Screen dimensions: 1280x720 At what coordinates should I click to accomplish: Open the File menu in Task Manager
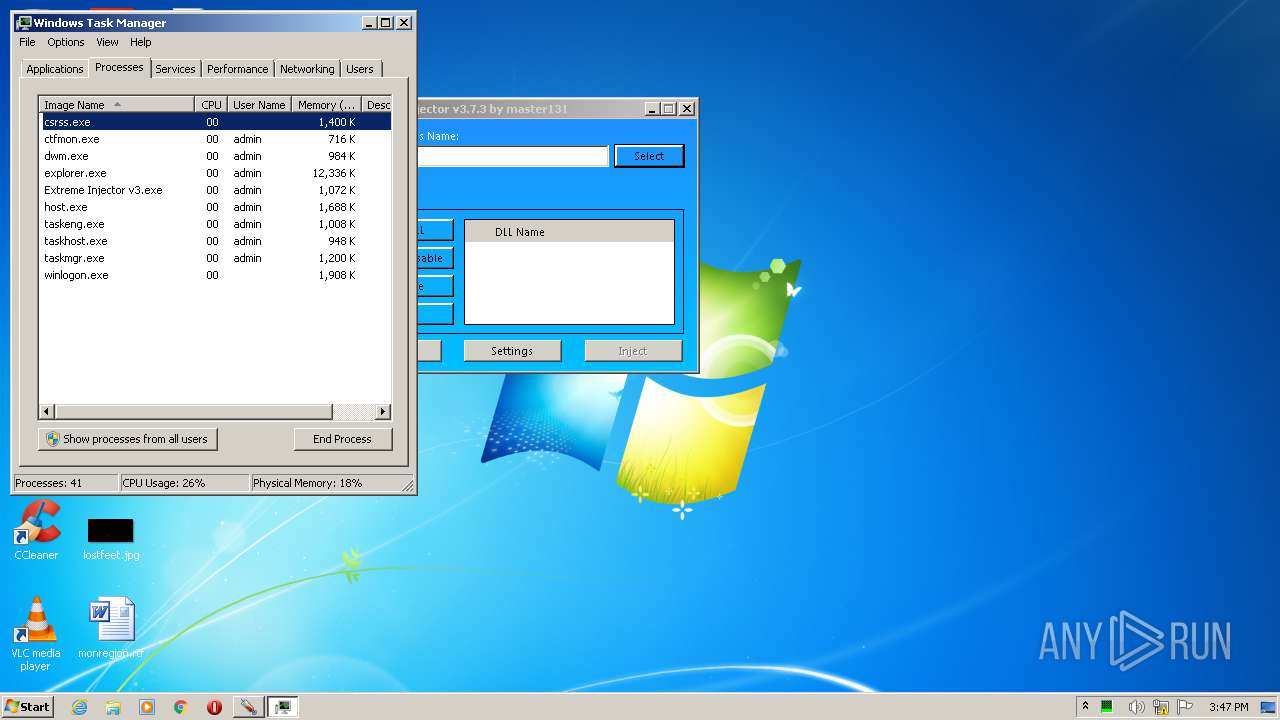click(27, 42)
